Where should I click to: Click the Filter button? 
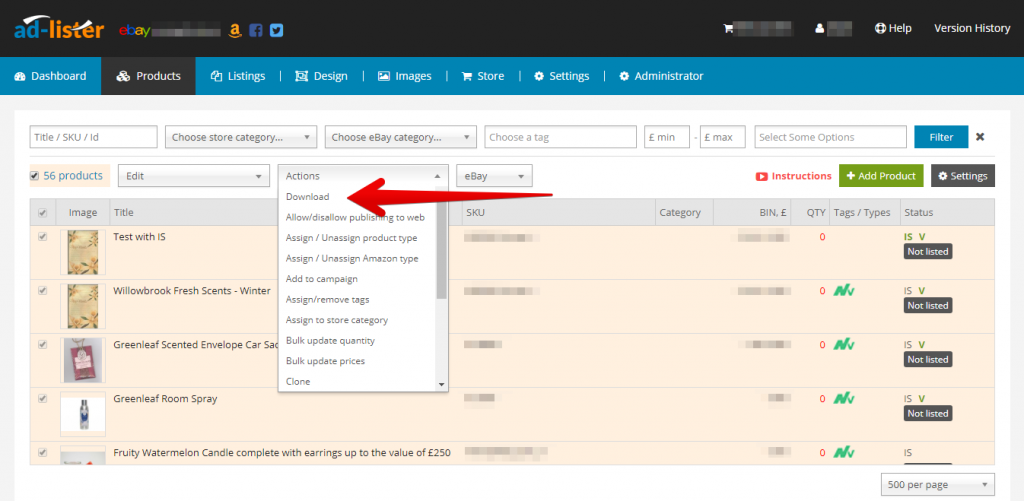(941, 137)
